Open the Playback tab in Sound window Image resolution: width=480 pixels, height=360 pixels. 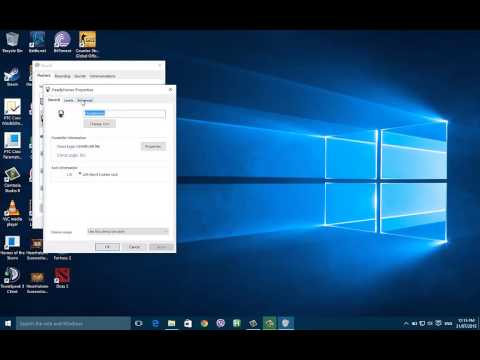coord(44,76)
